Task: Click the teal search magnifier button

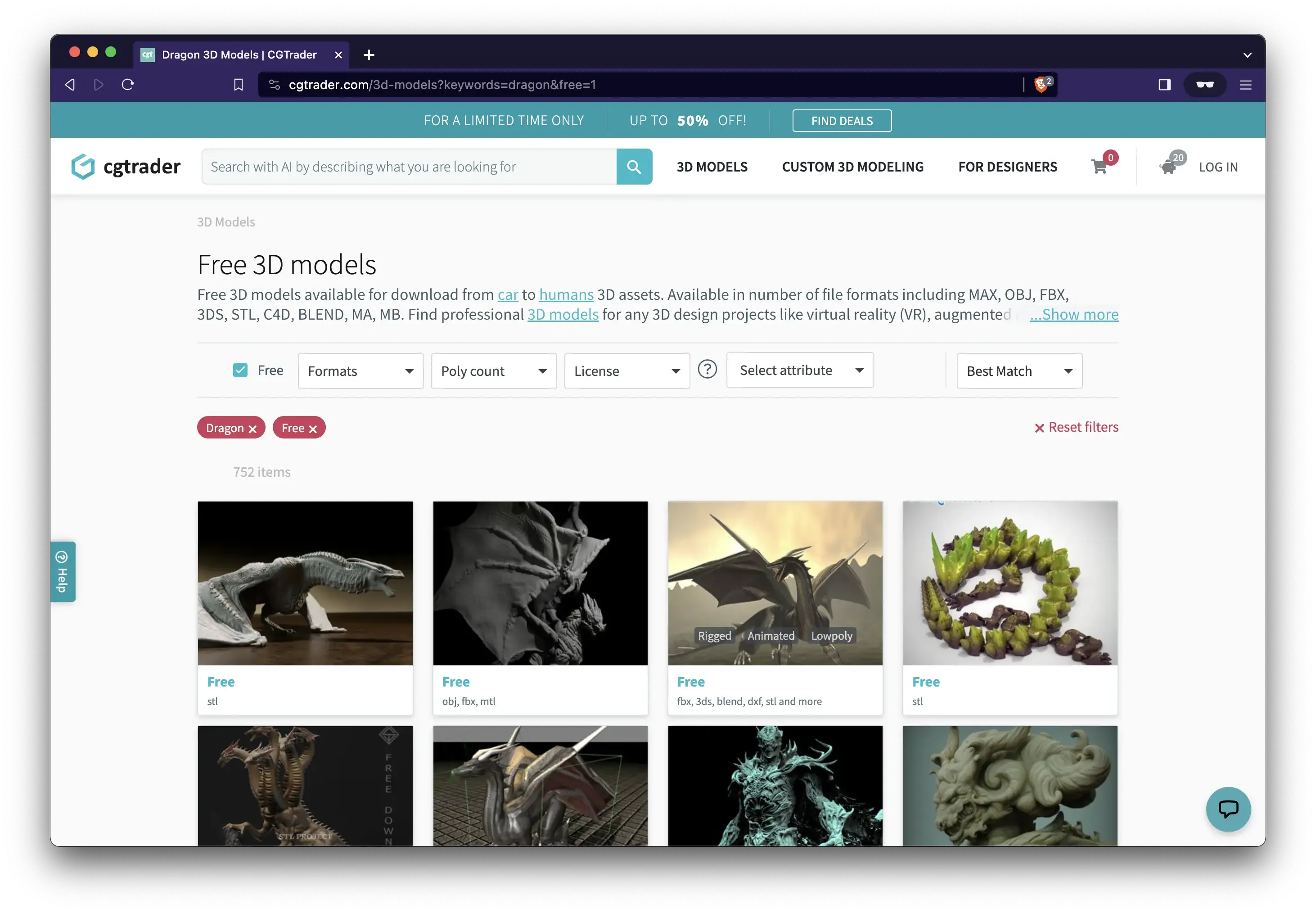Action: pos(634,167)
